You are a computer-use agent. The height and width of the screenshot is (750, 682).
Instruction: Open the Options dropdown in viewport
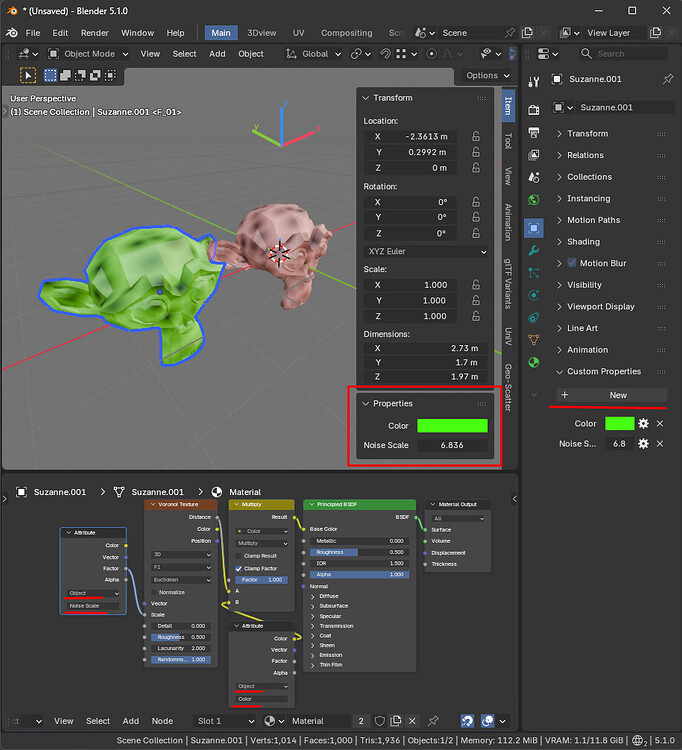[488, 76]
